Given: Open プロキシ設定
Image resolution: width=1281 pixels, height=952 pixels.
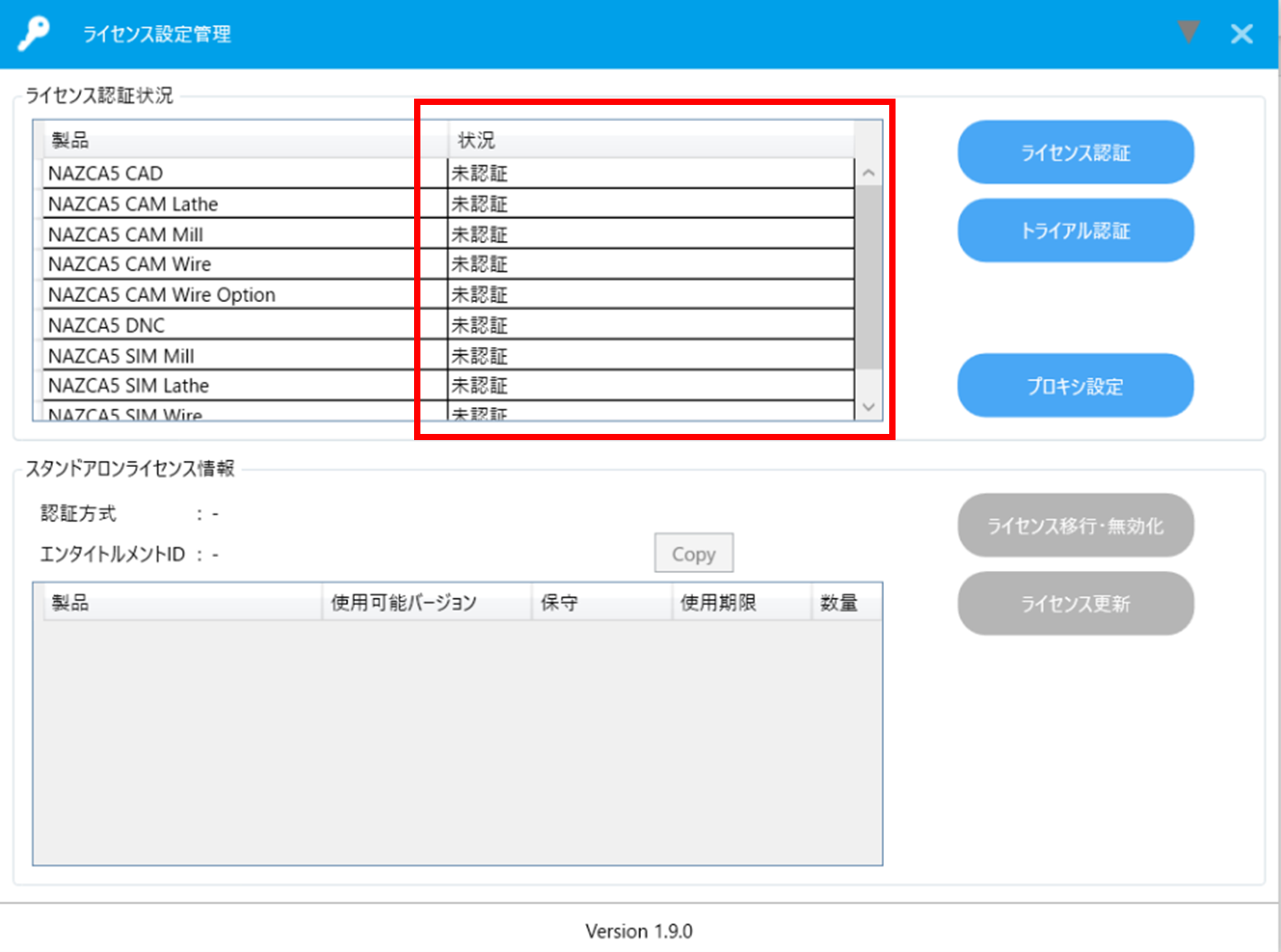Looking at the screenshot, I should [x=1076, y=385].
